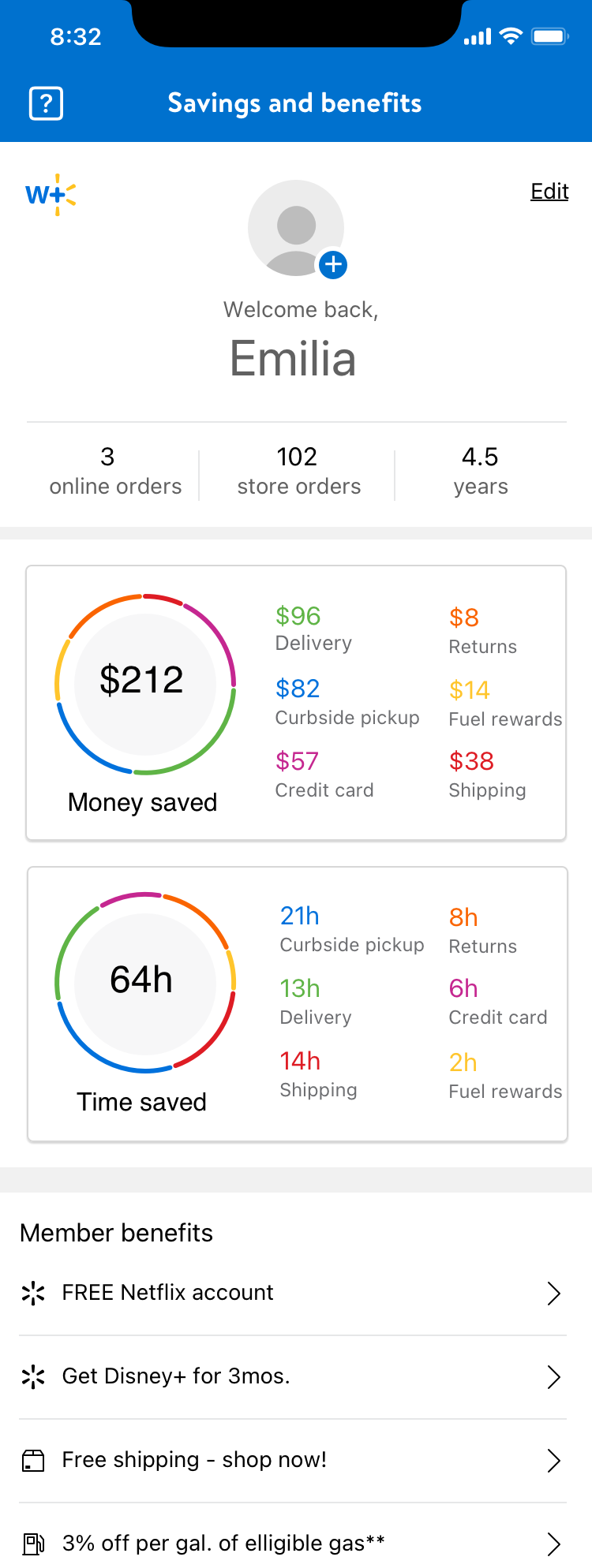Select the $212 money saved ring chart
The width and height of the screenshot is (592, 1568).
[x=144, y=684]
